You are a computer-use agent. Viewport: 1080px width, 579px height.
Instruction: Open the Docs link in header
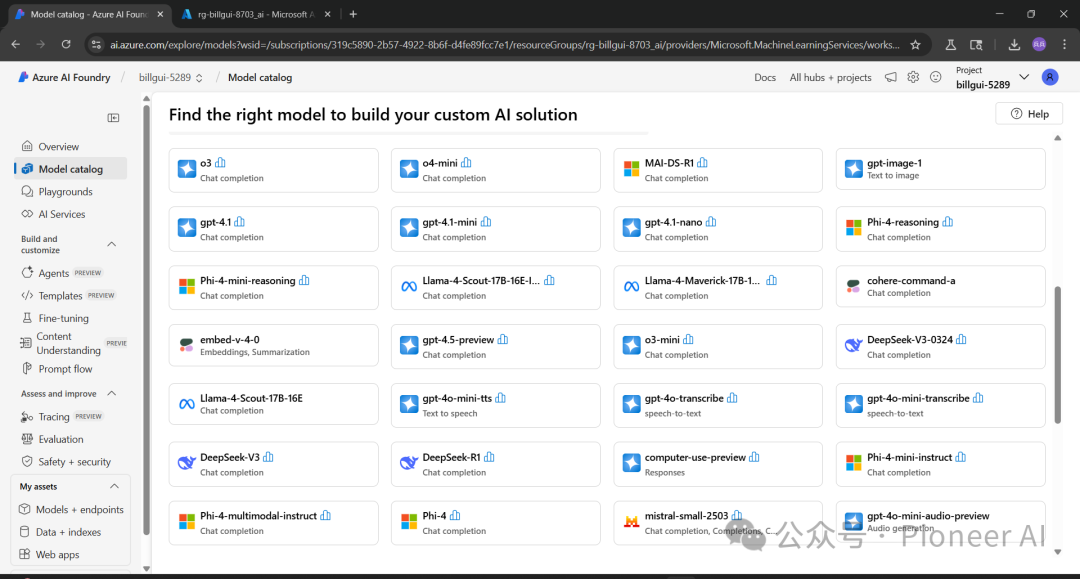(765, 78)
